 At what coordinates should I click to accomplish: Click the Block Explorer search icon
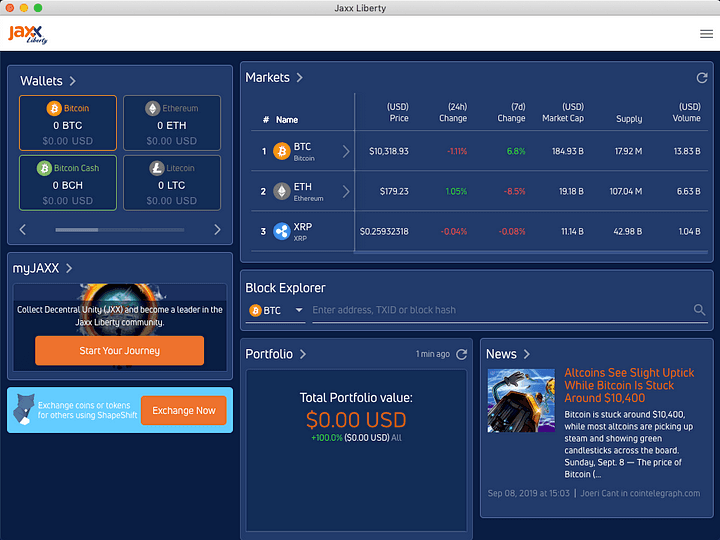pyautogui.click(x=699, y=310)
